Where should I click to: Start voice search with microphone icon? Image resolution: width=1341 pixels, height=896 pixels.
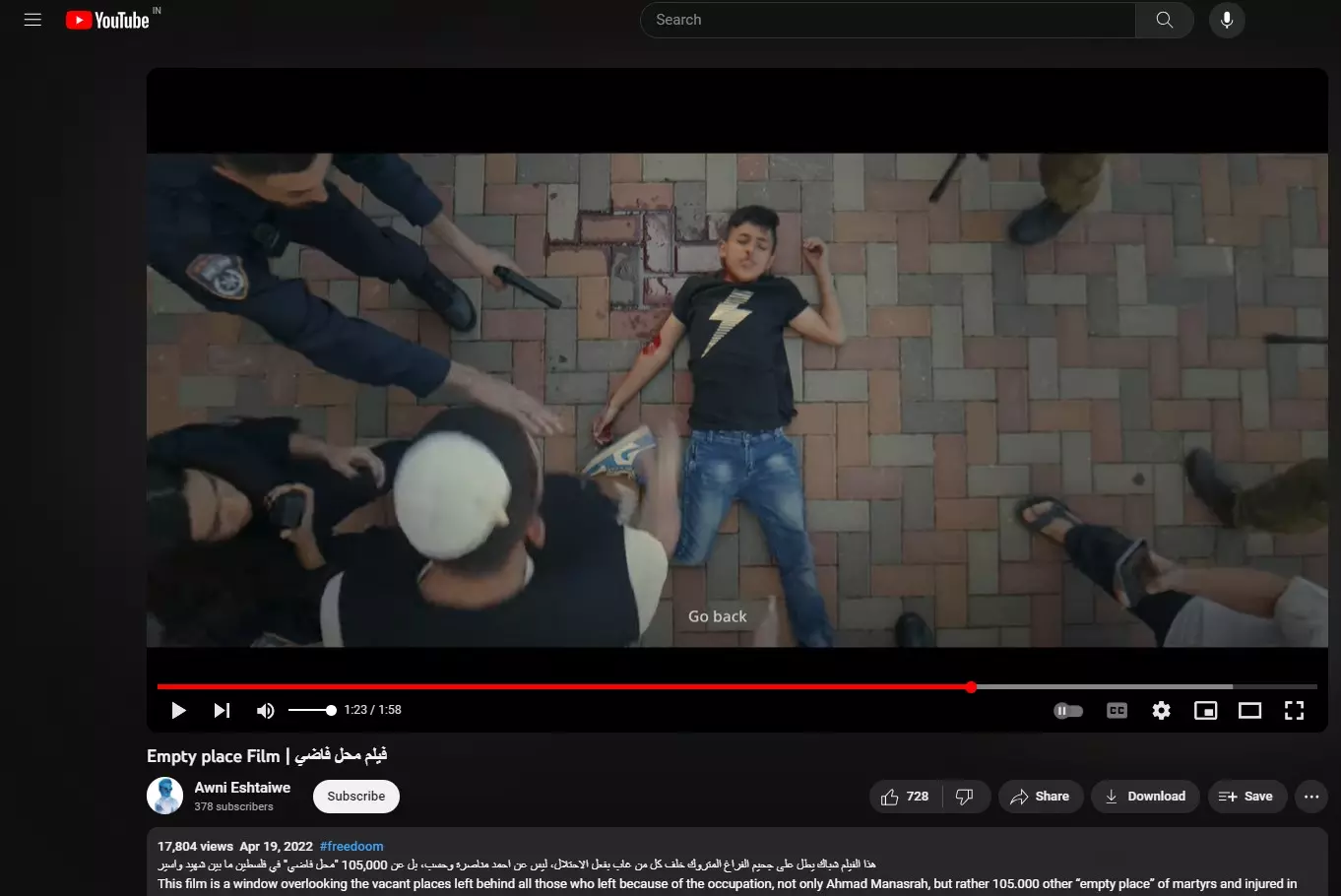1227,20
